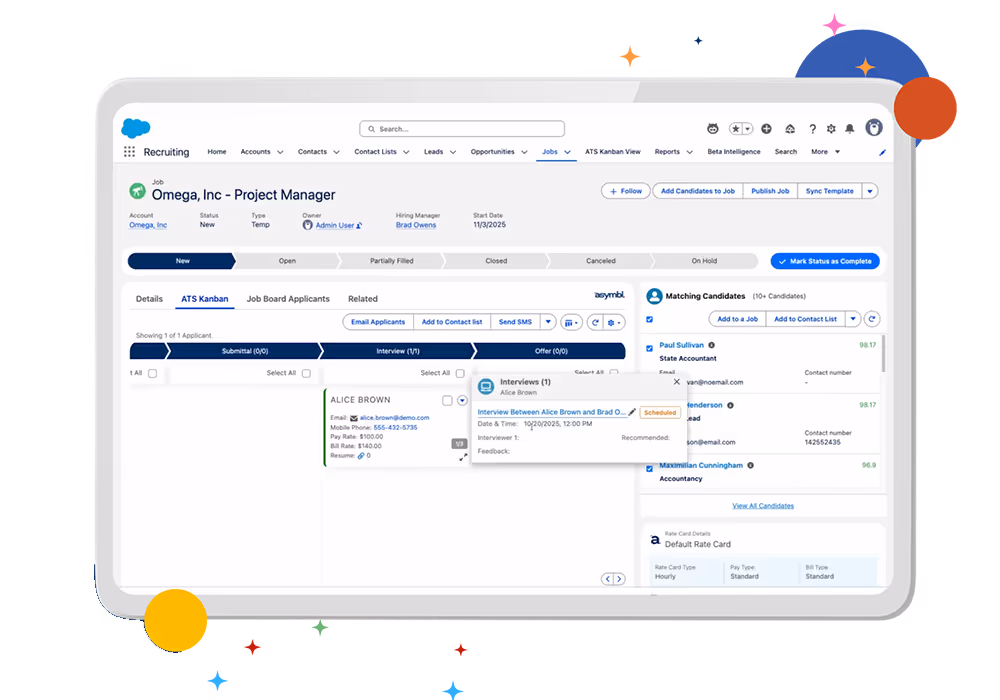Open the Setup gear icon in header
The image size is (1000, 700).
tap(831, 129)
